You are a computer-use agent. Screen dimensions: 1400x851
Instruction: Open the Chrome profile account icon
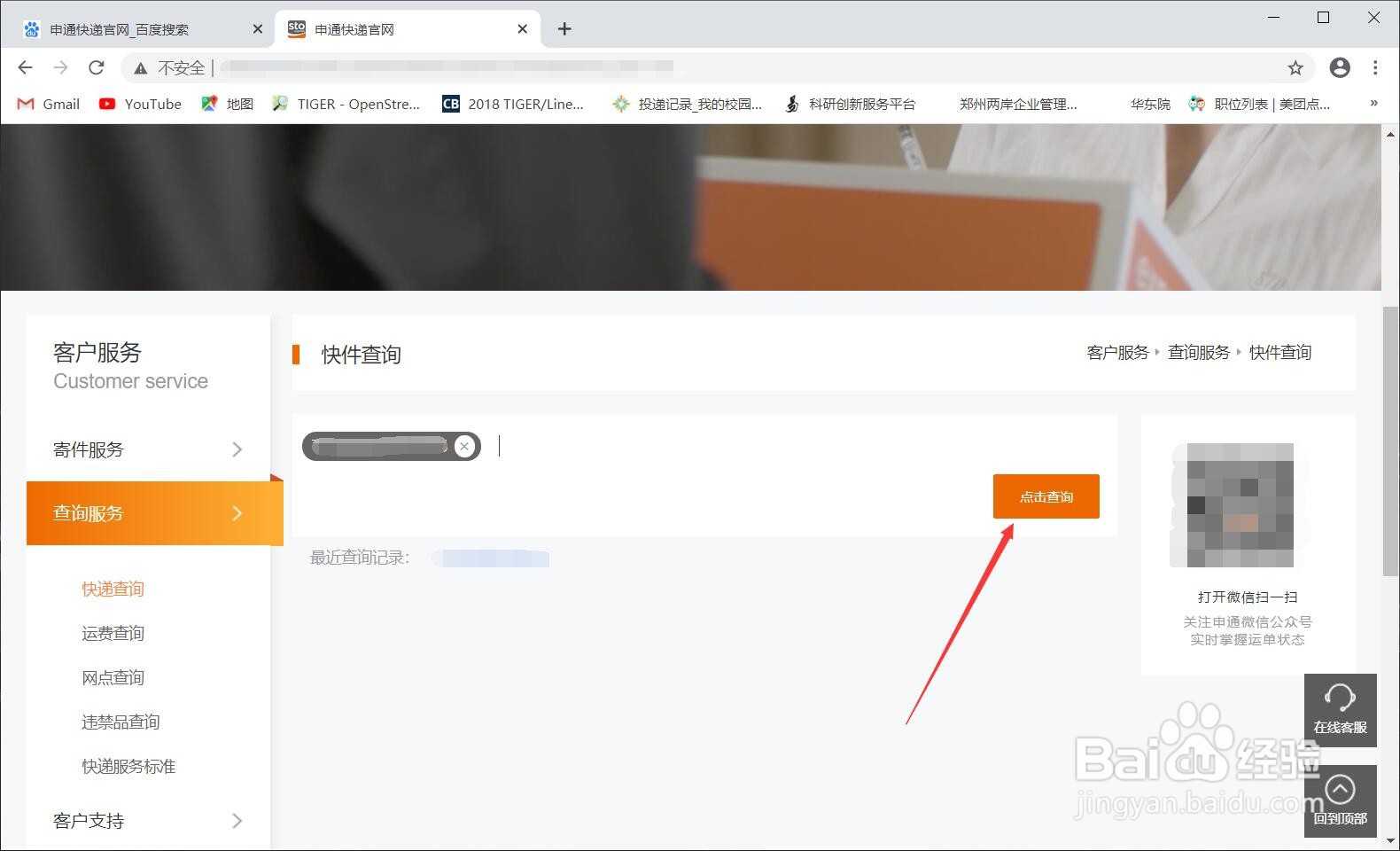(1340, 67)
